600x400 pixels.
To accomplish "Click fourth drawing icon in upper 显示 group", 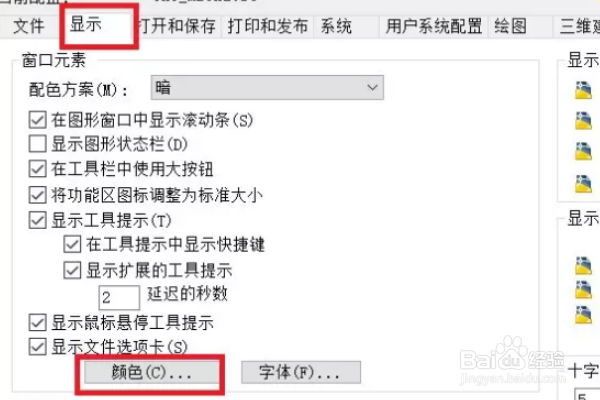I will tap(583, 184).
